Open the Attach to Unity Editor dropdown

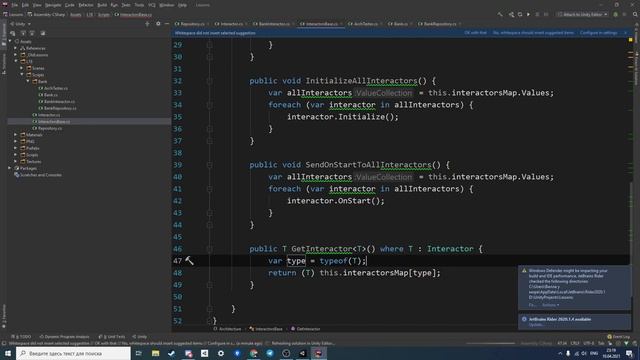(582, 14)
